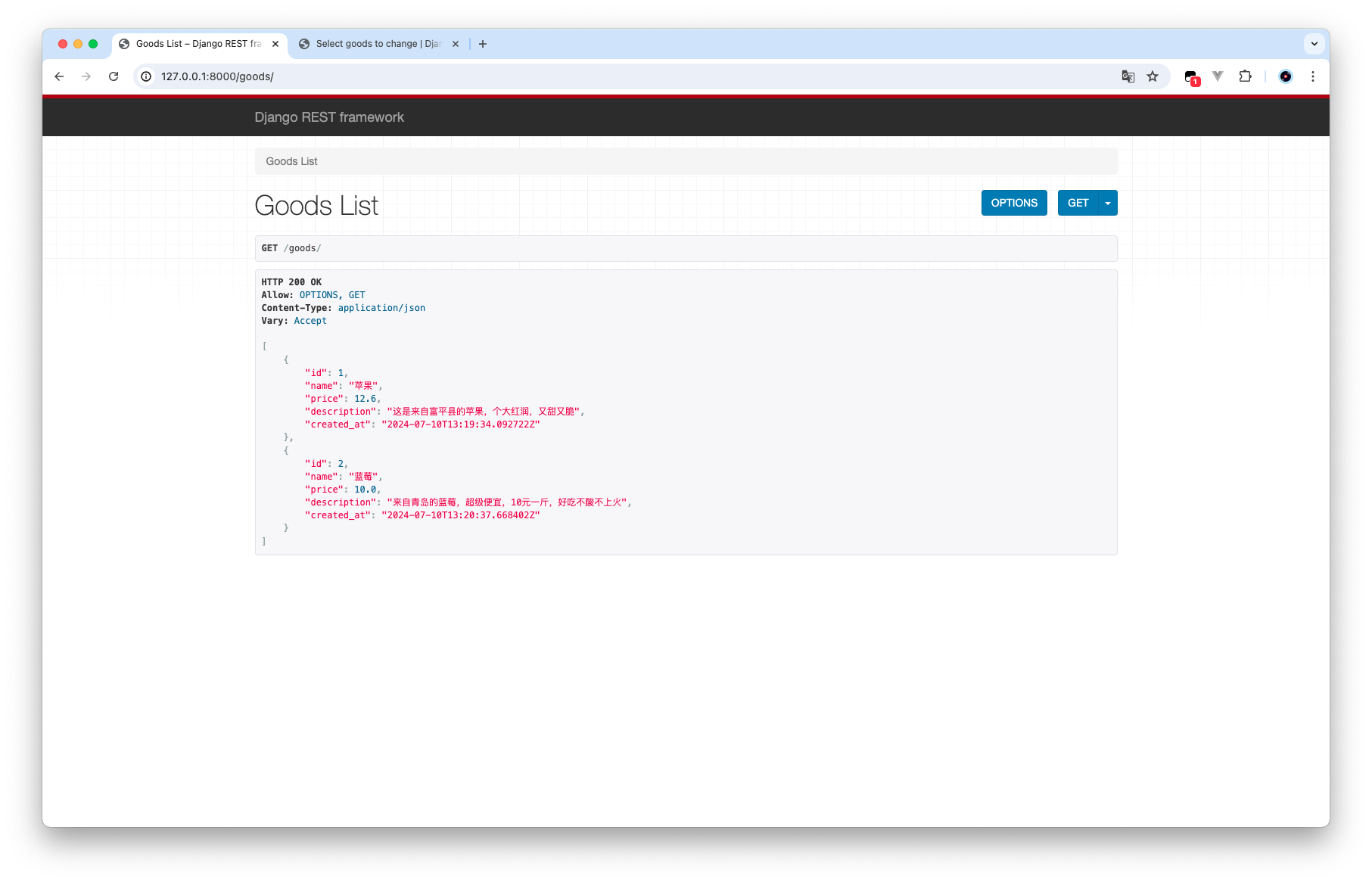Close the Select goods to change tab
This screenshot has width=1372, height=883.
coord(456,44)
